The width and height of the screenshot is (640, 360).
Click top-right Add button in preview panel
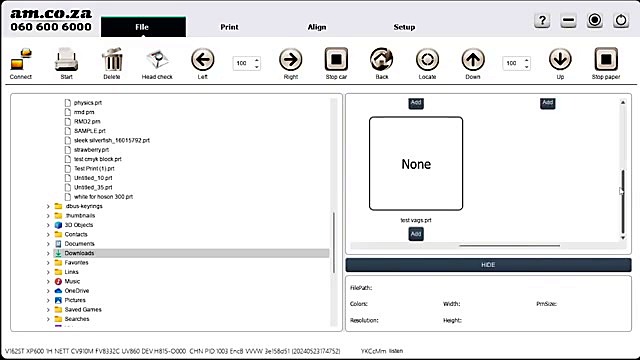[x=548, y=103]
